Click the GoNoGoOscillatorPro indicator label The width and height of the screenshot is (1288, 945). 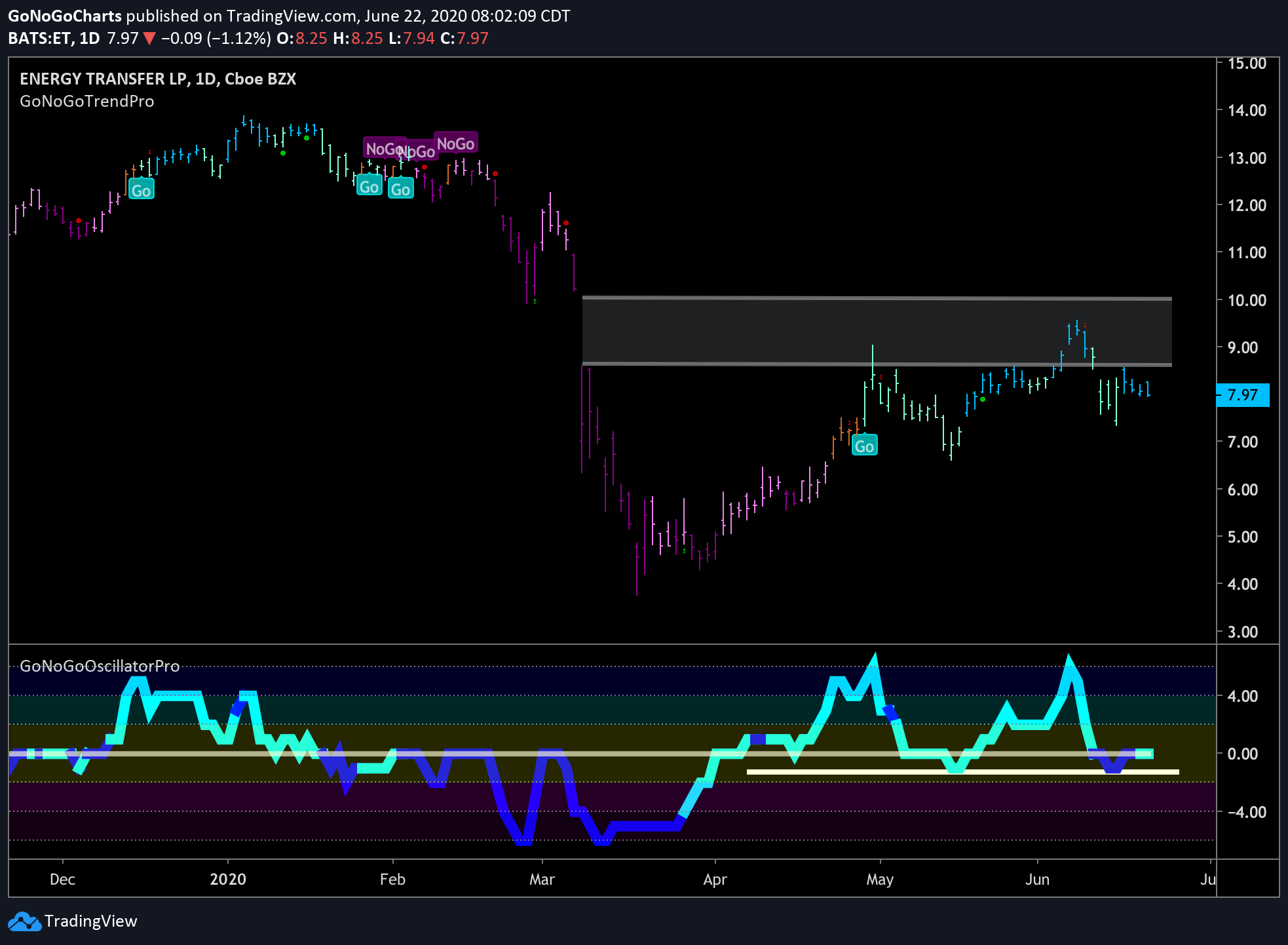(100, 666)
